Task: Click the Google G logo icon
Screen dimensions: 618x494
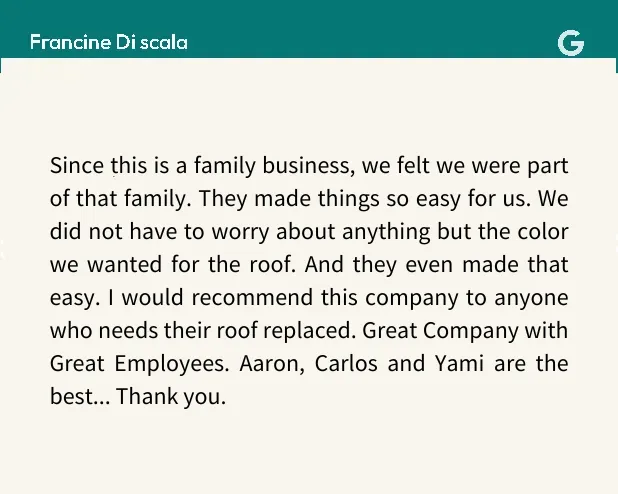Action: point(571,43)
